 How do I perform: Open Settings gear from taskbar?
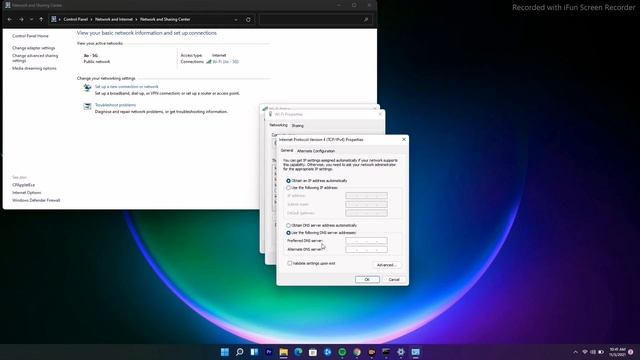tap(401, 352)
